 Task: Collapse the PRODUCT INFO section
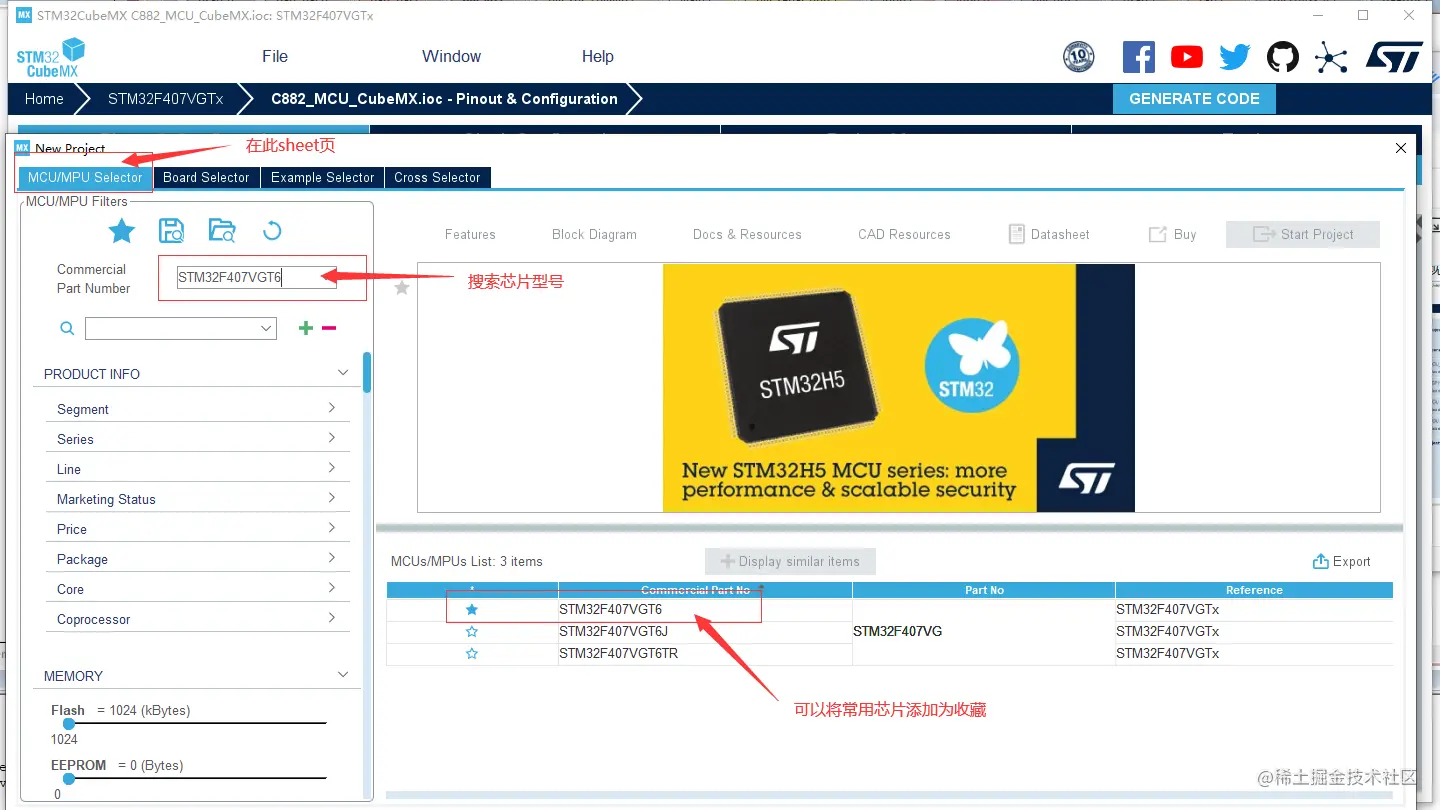tap(343, 373)
